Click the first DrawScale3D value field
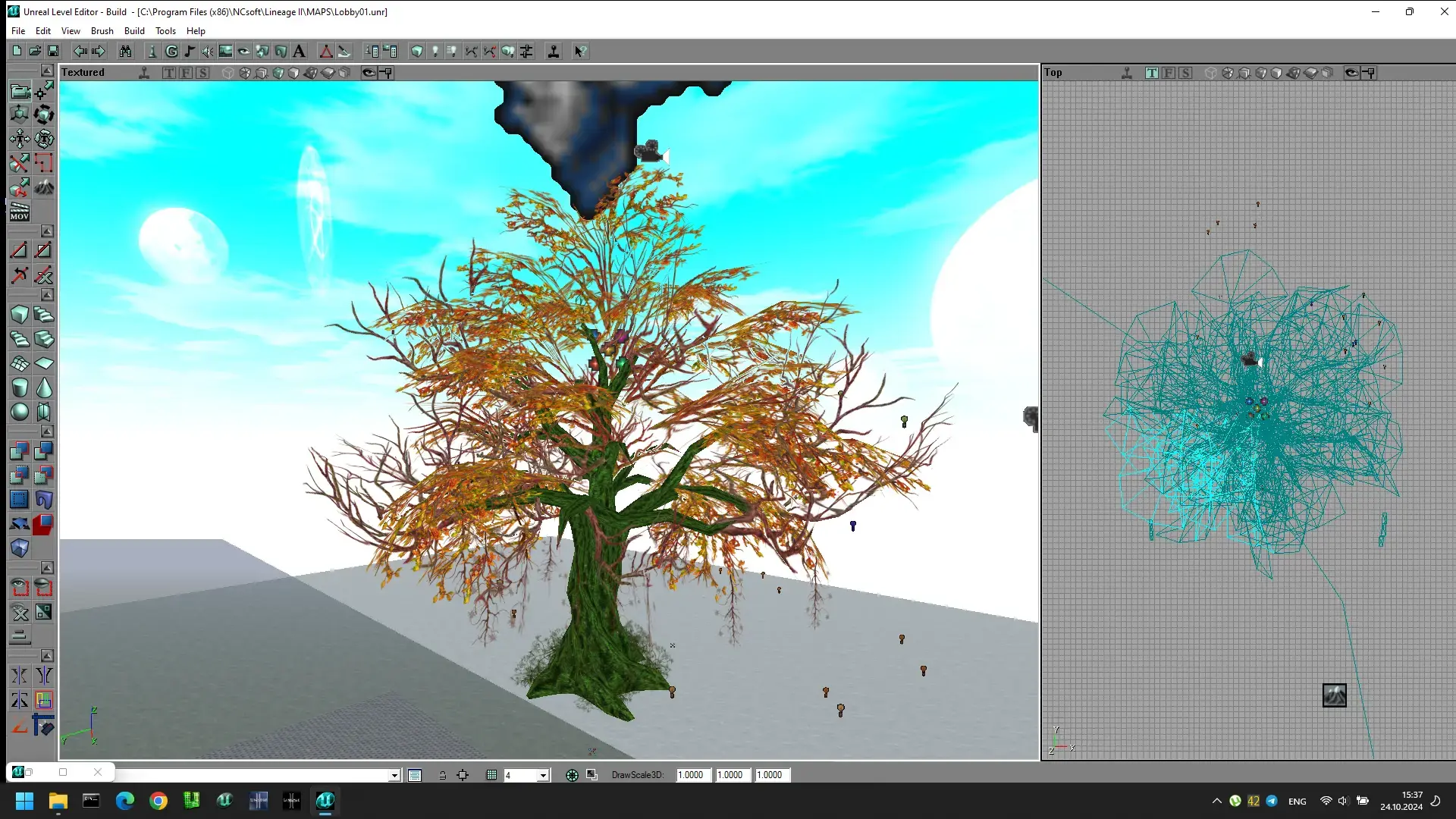 coord(693,775)
